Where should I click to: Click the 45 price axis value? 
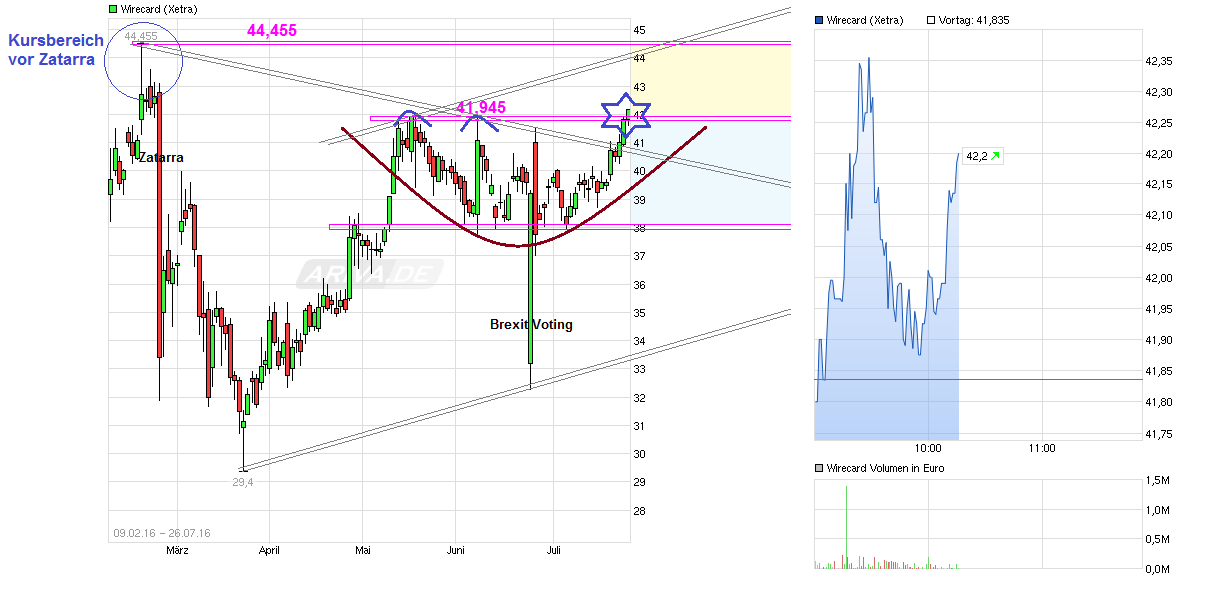tap(640, 30)
